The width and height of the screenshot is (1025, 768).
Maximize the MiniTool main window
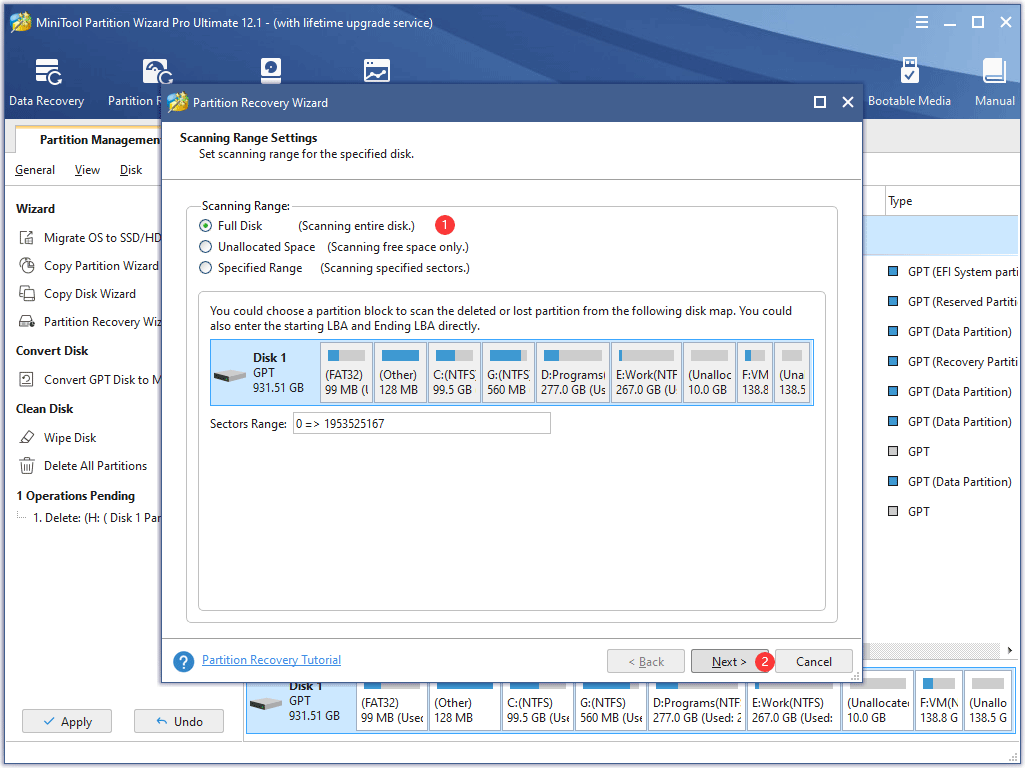point(978,22)
